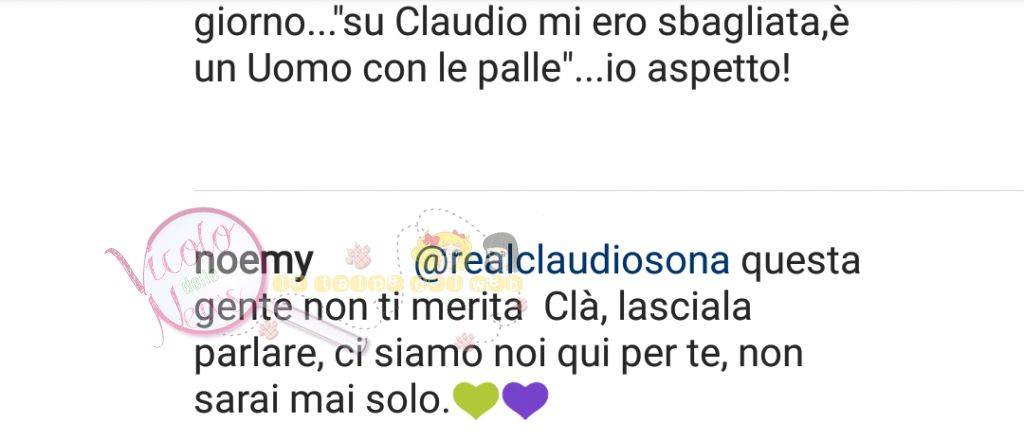Click the green heart emoji

tap(476, 400)
